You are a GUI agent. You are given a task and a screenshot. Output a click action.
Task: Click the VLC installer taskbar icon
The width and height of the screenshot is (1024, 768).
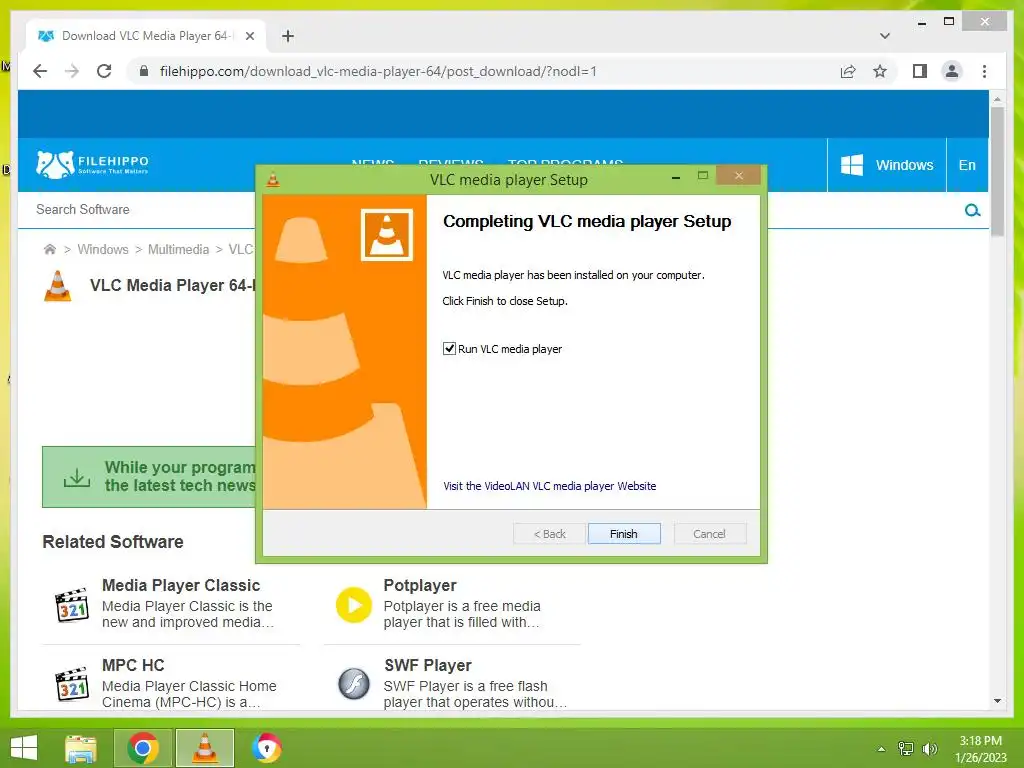204,748
